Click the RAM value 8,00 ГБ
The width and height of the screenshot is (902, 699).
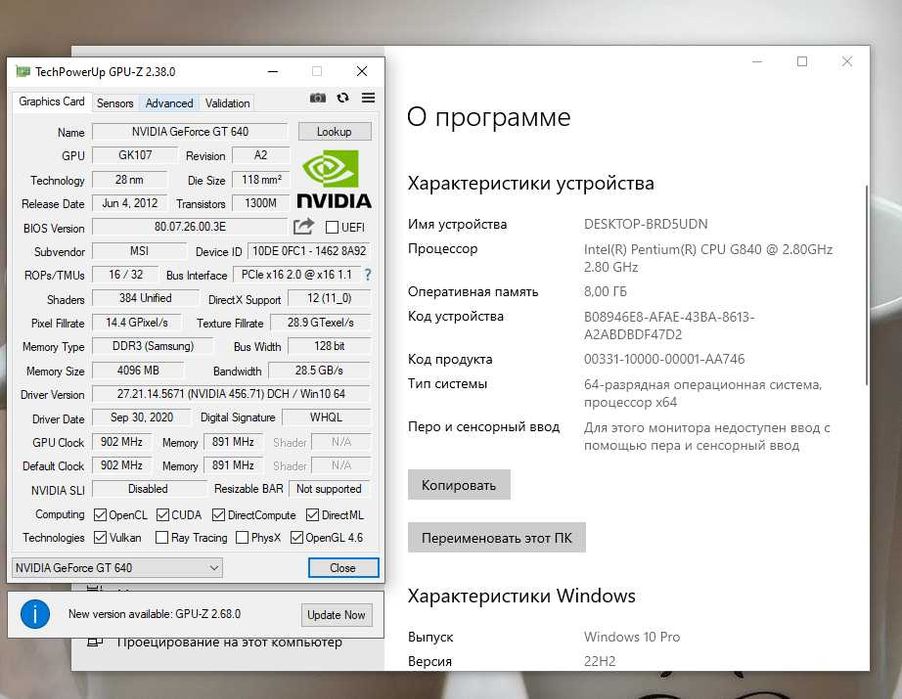[x=605, y=292]
